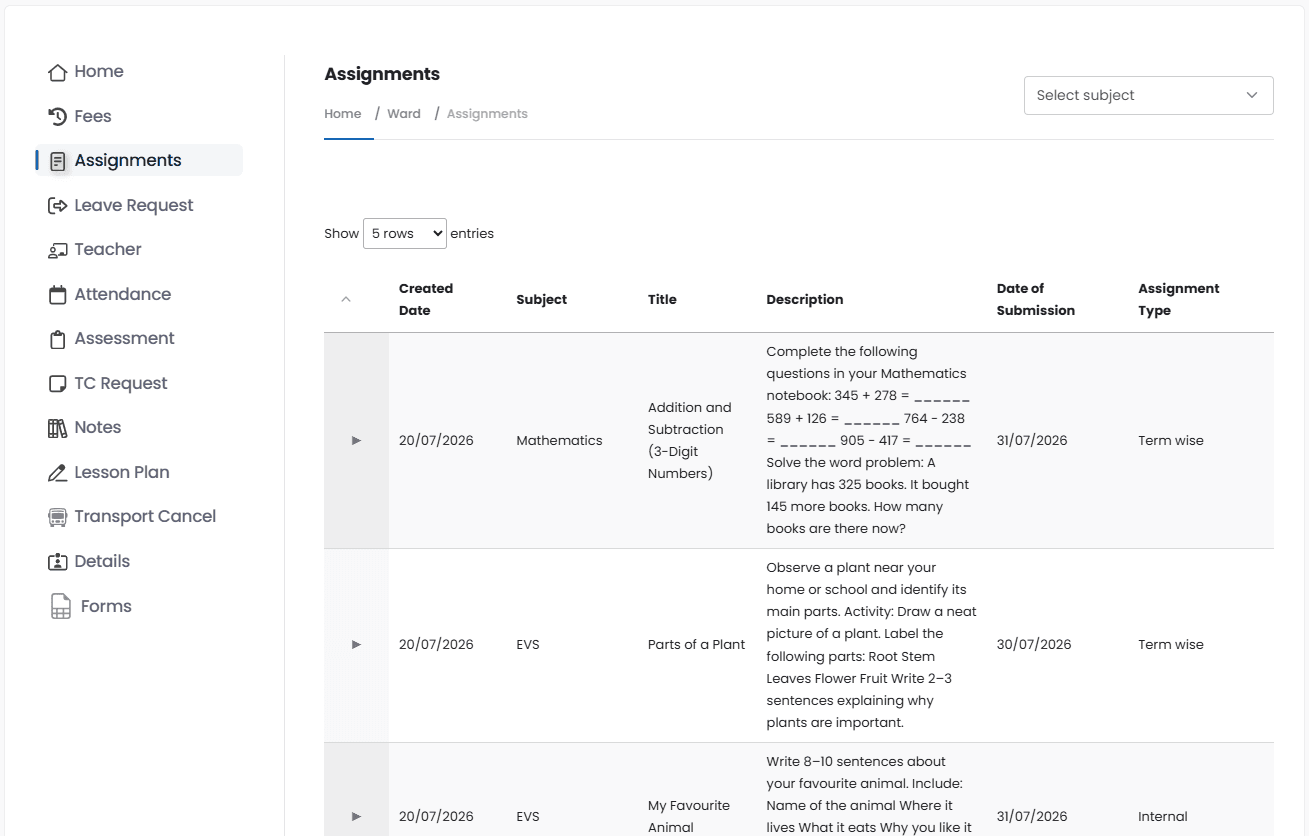This screenshot has width=1309, height=836.
Task: Click the Assessment clipboard icon
Action: point(58,339)
